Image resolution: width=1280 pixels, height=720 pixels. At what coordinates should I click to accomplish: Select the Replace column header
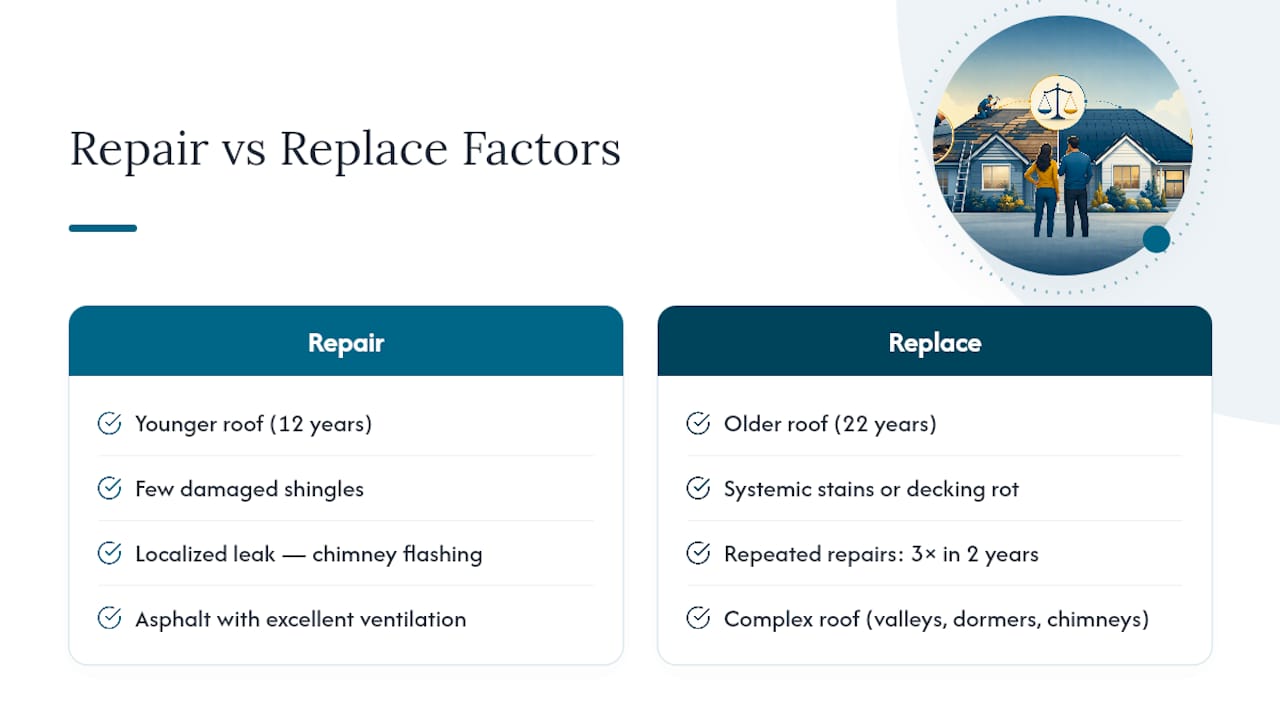[935, 341]
